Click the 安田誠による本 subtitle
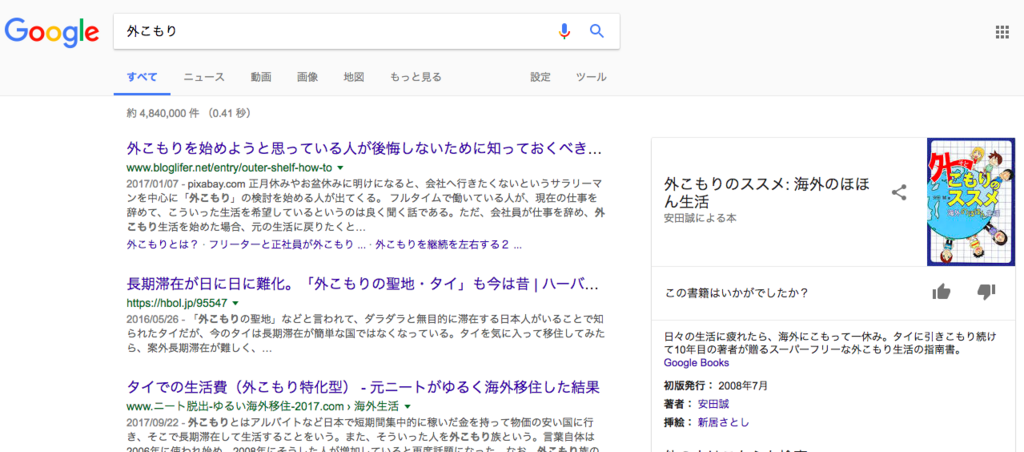The width and height of the screenshot is (1024, 452). click(x=700, y=218)
